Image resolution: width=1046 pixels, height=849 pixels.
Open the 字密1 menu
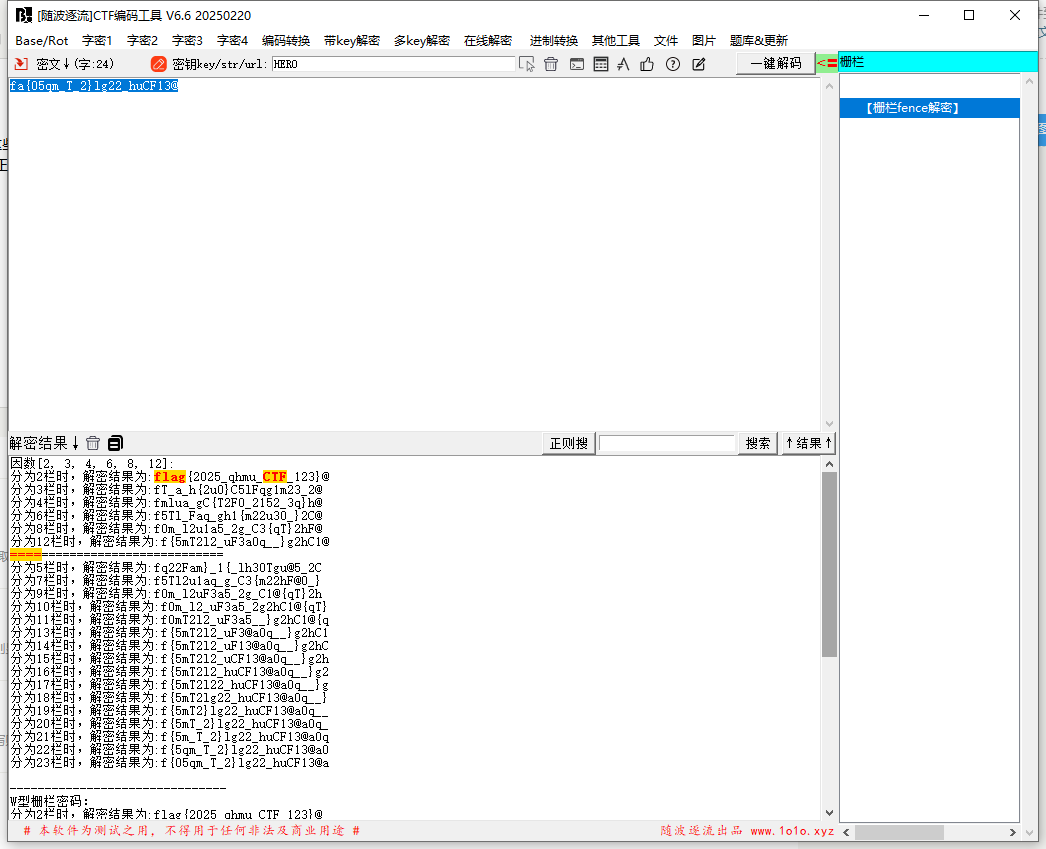pos(97,41)
